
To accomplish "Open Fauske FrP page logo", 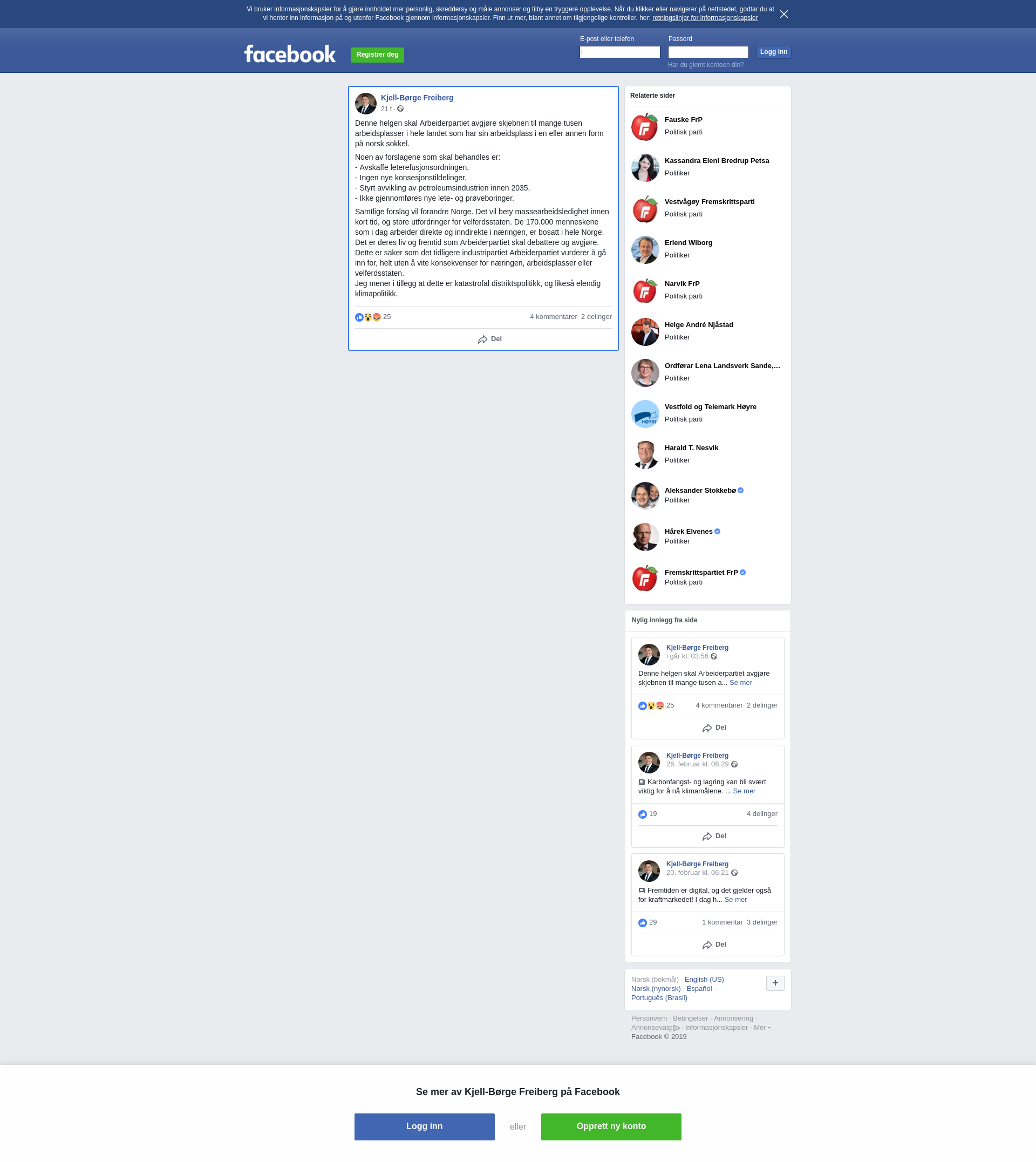I will tap(644, 126).
